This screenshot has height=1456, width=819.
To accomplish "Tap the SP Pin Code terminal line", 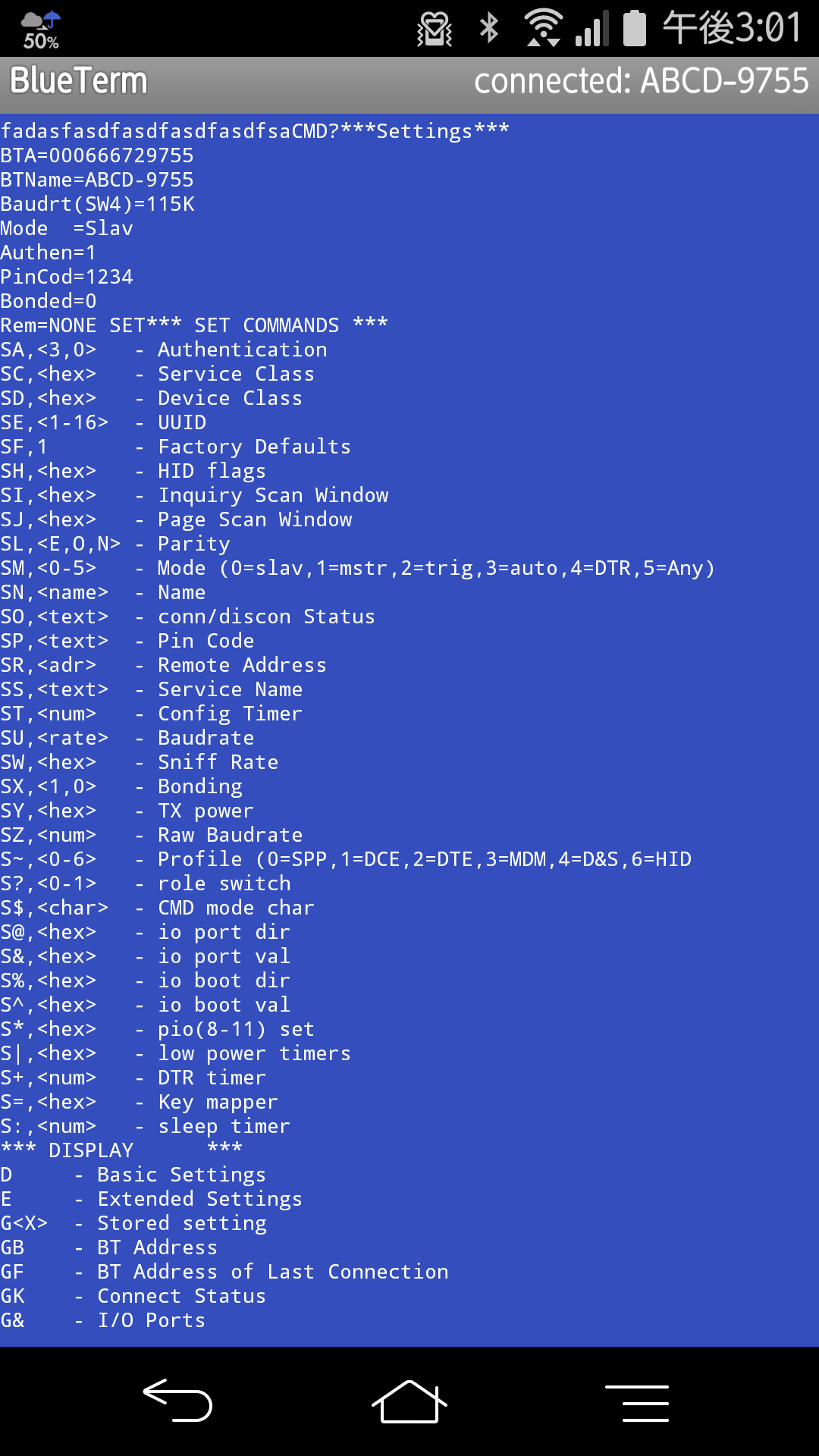I will 127,641.
